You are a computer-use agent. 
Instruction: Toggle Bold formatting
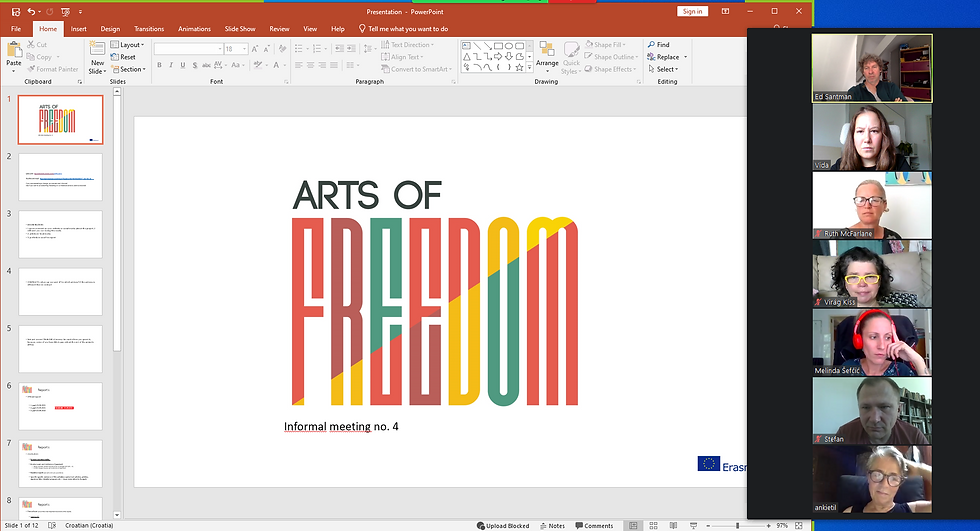(159, 65)
